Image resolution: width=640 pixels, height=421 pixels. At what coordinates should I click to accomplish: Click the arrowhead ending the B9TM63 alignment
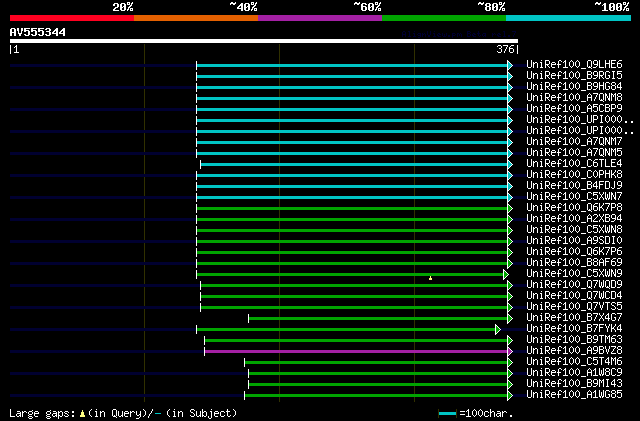point(510,341)
